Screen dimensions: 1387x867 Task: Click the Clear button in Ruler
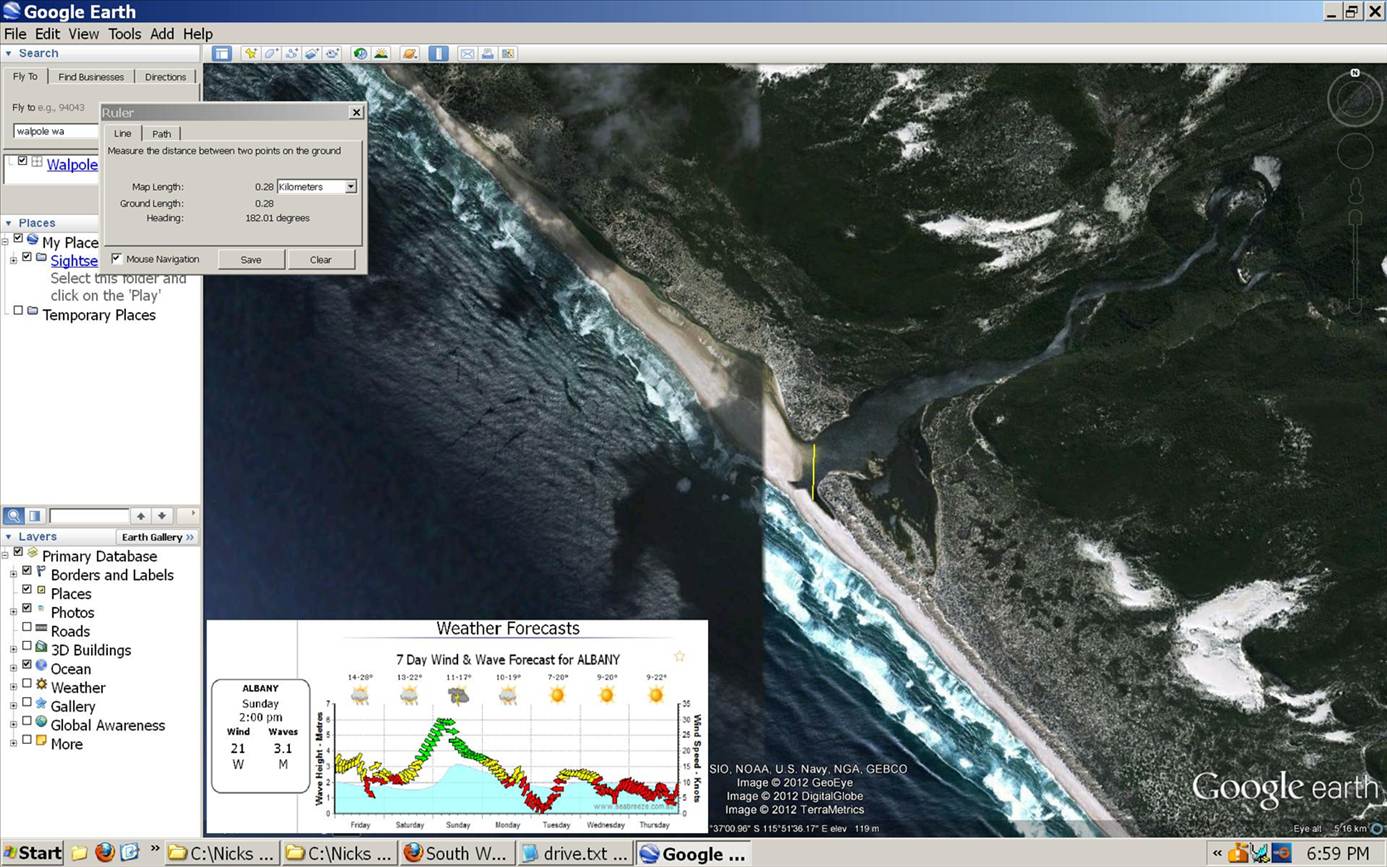coord(320,260)
